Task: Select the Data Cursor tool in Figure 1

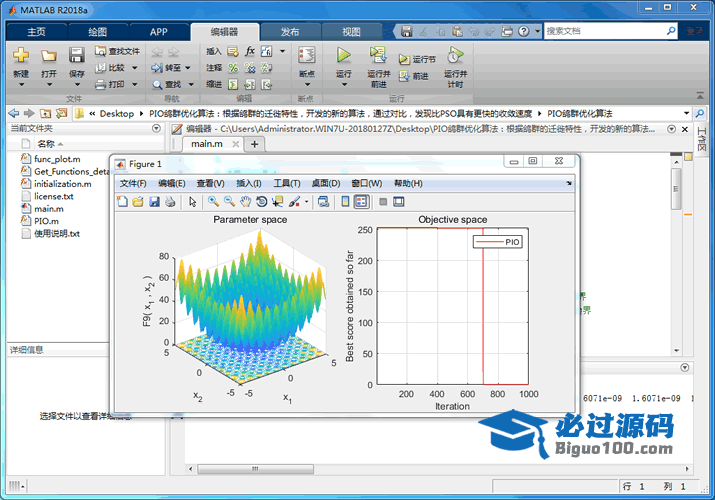Action: (x=277, y=201)
